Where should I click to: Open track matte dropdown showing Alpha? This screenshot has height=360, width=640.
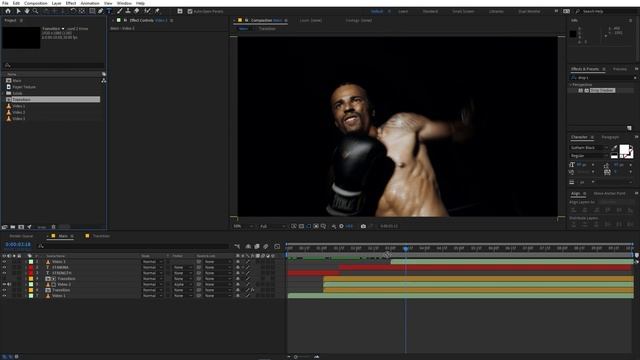[182, 284]
